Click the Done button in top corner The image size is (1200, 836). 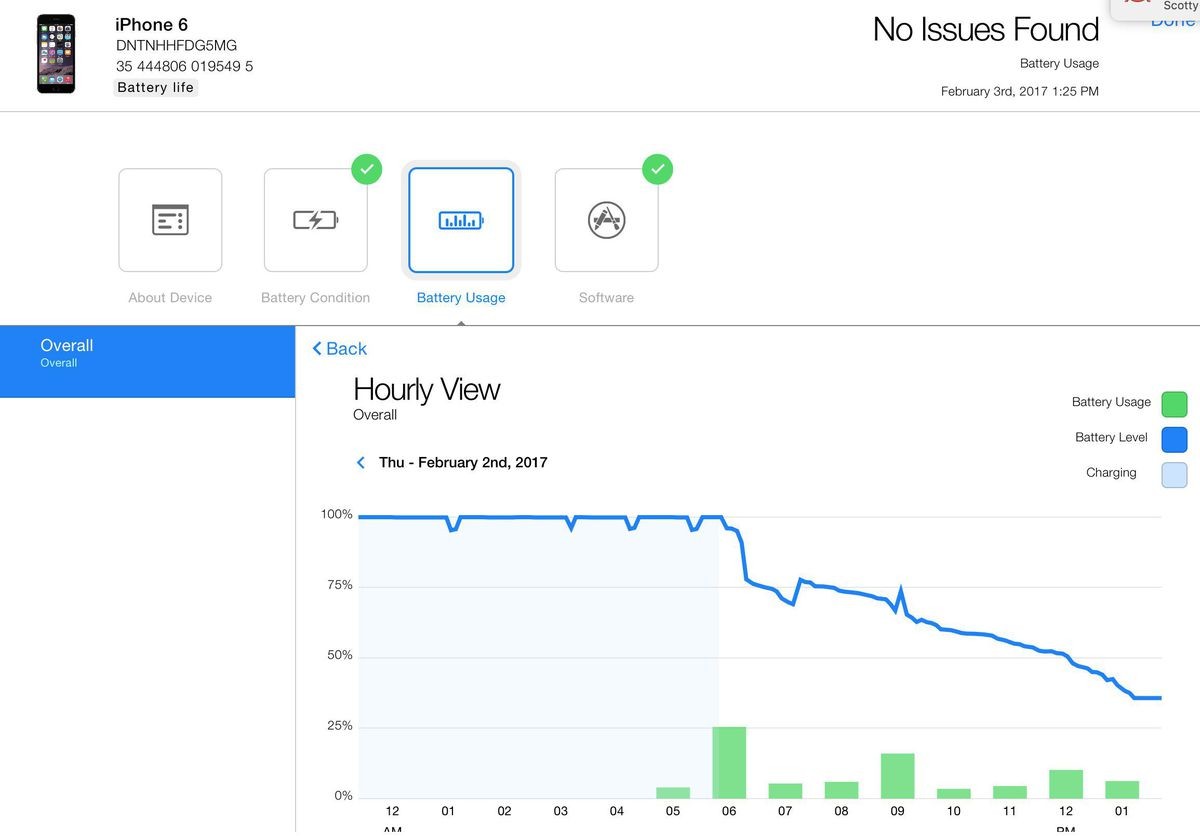point(1172,22)
